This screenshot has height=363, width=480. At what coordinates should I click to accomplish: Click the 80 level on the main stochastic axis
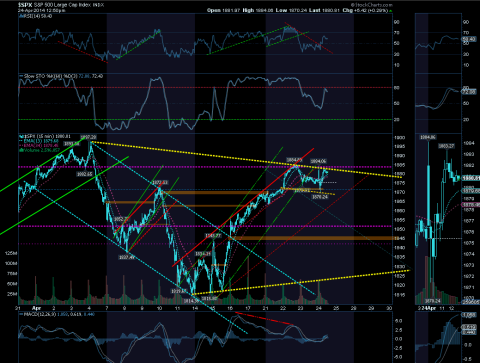pyautogui.click(x=397, y=88)
